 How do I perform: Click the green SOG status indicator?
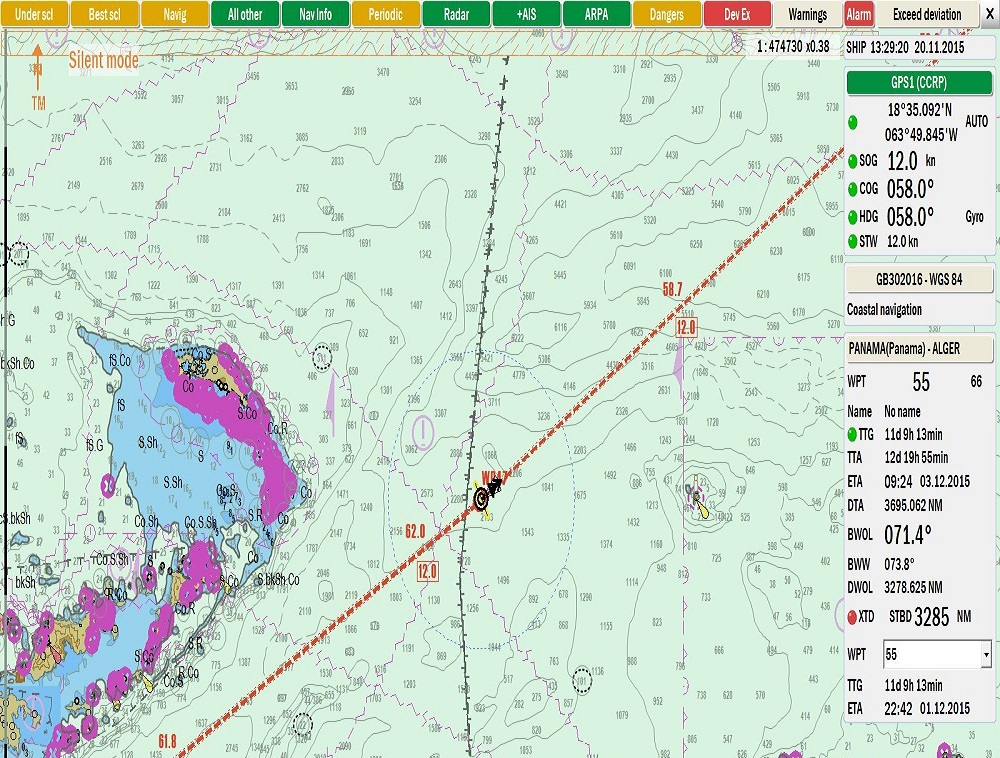[x=852, y=161]
